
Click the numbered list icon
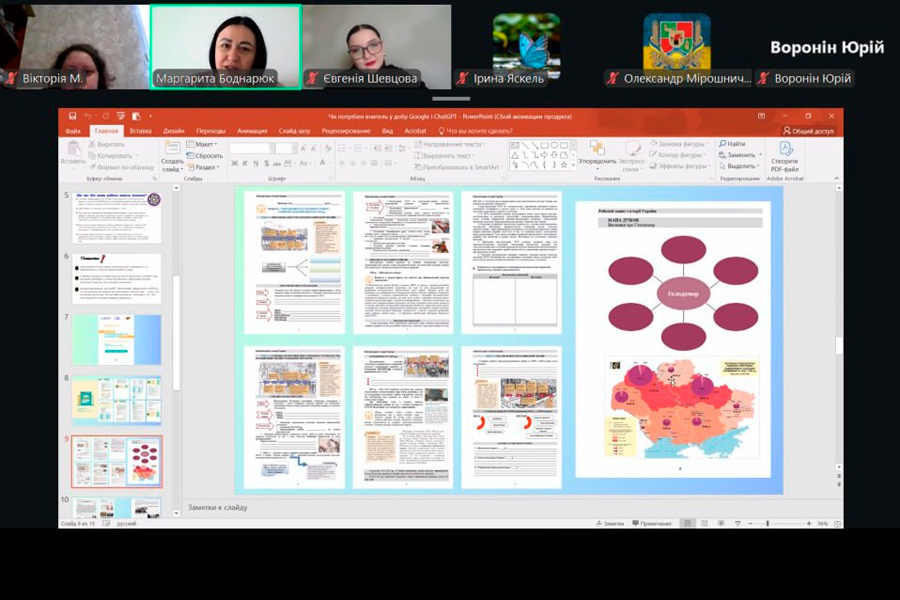(360, 148)
